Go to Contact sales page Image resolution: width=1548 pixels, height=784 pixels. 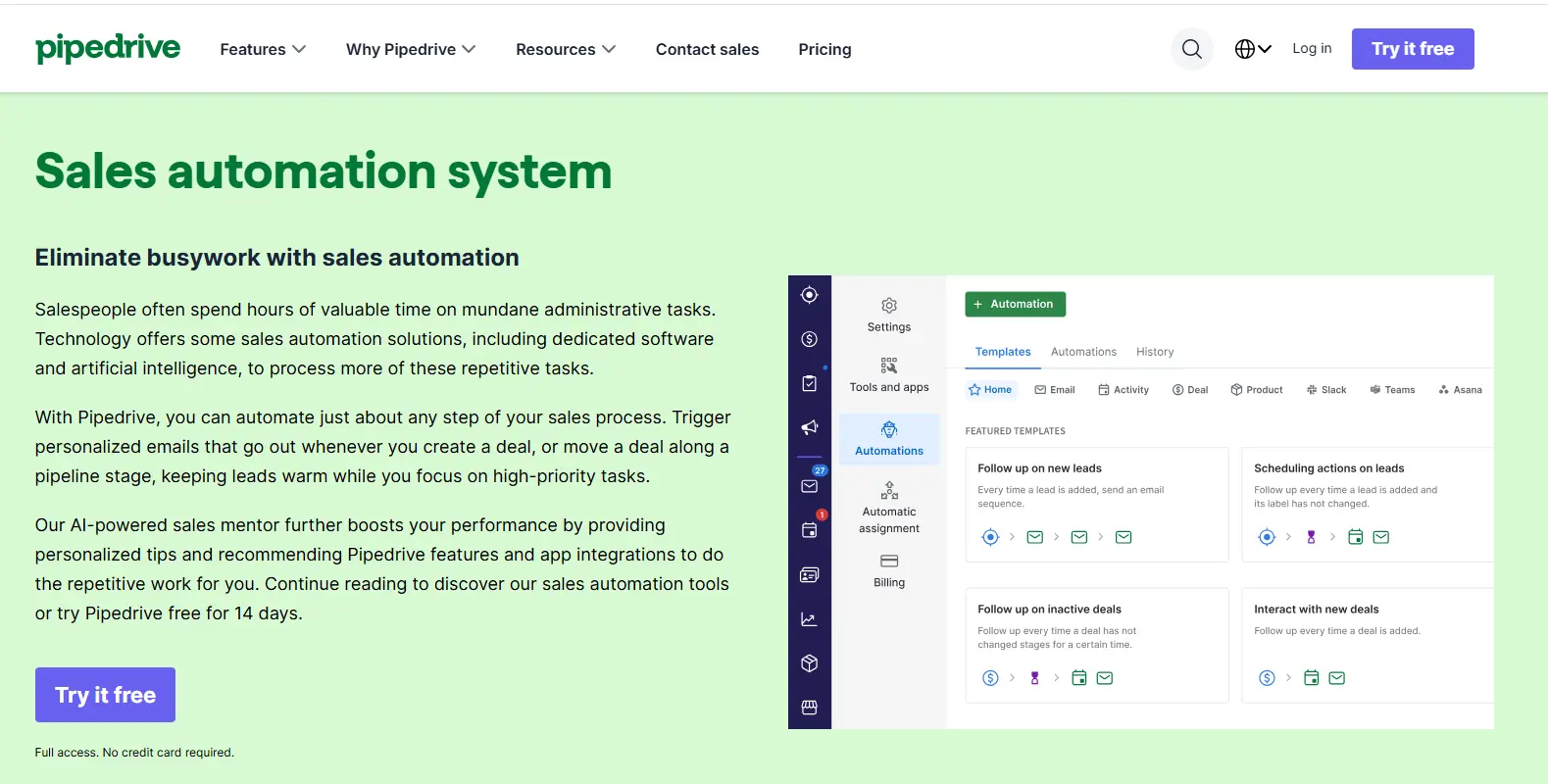point(707,49)
